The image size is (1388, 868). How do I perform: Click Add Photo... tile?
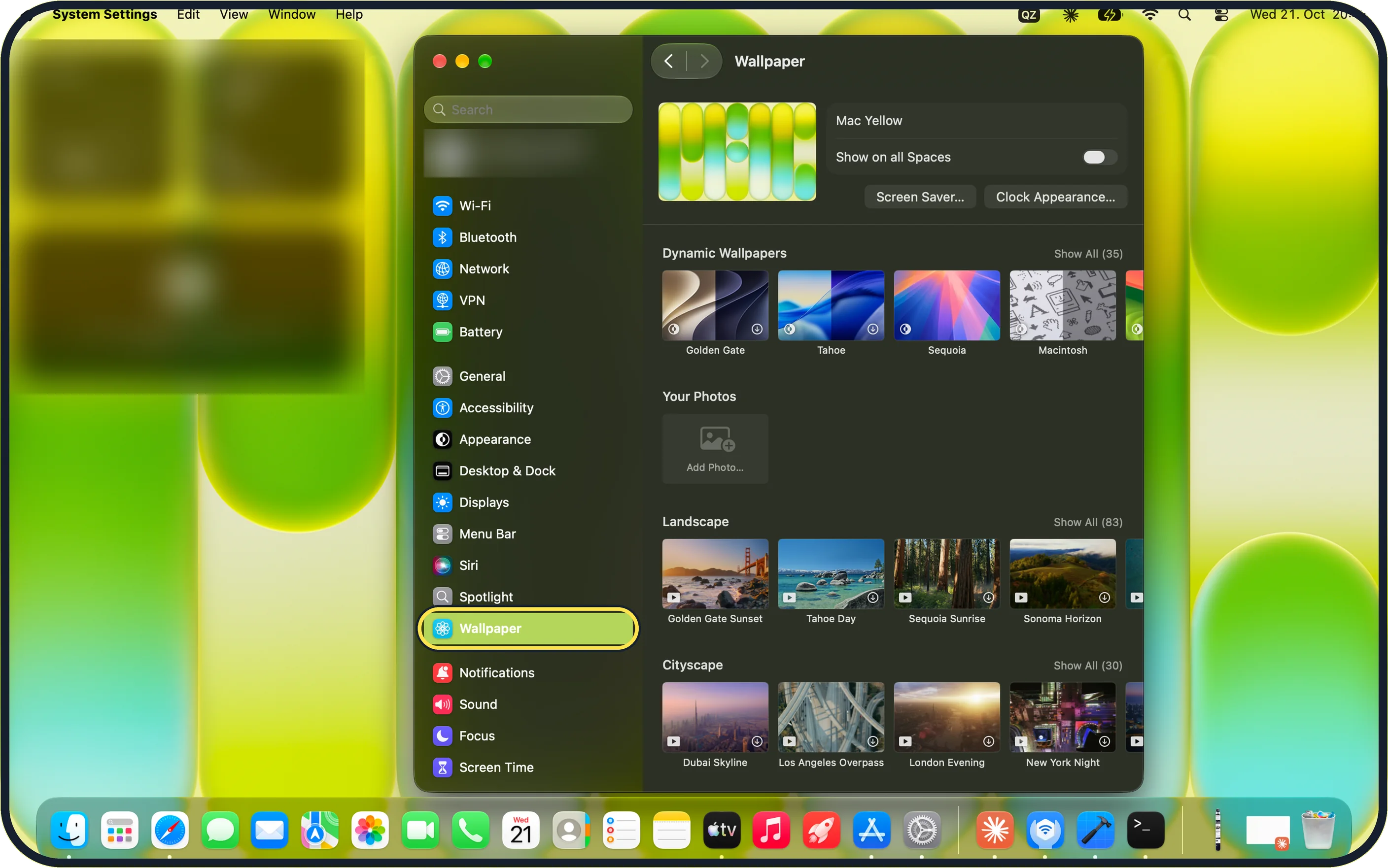(x=715, y=449)
